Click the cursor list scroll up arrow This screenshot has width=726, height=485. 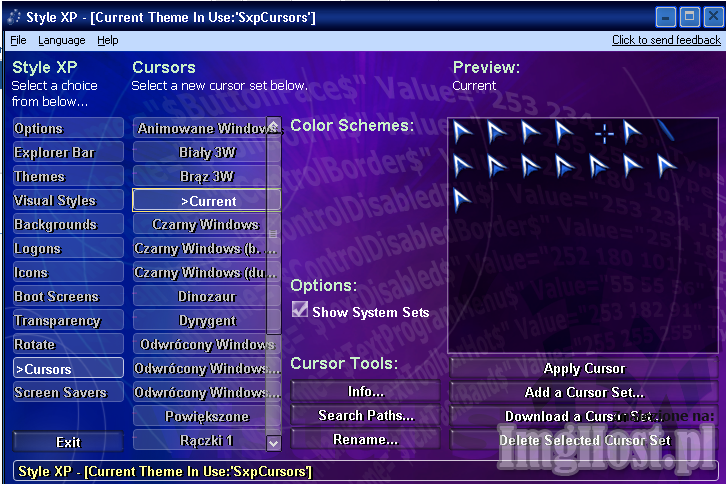pyautogui.click(x=274, y=125)
